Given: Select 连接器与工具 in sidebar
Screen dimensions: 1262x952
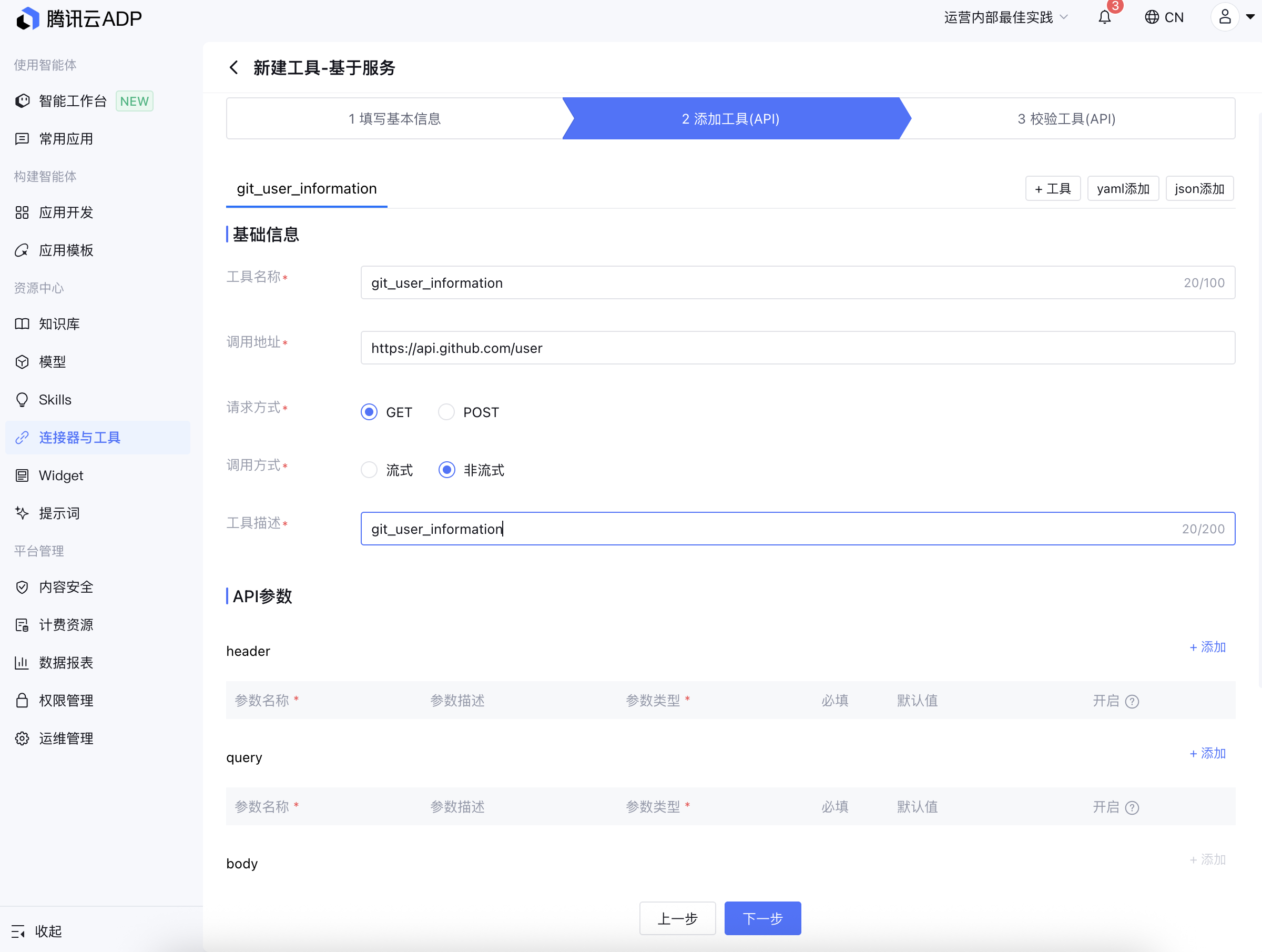Looking at the screenshot, I should [x=98, y=438].
